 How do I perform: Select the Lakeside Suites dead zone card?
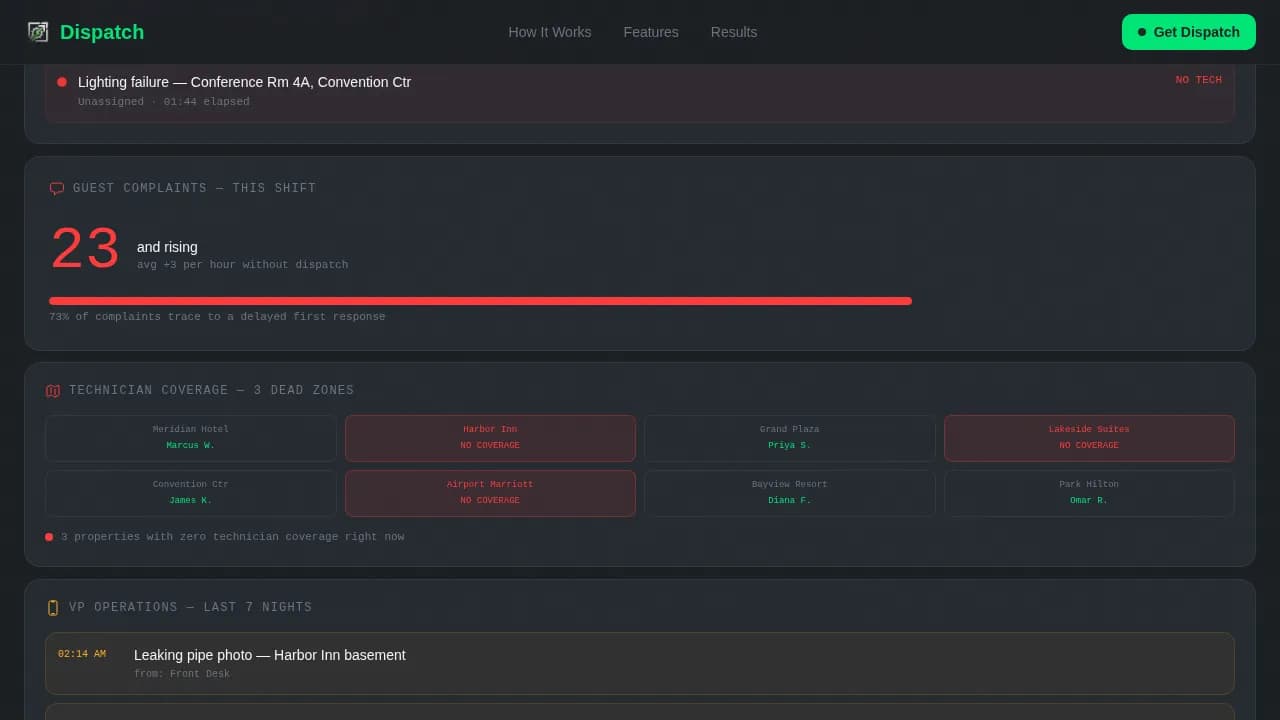(x=1089, y=437)
